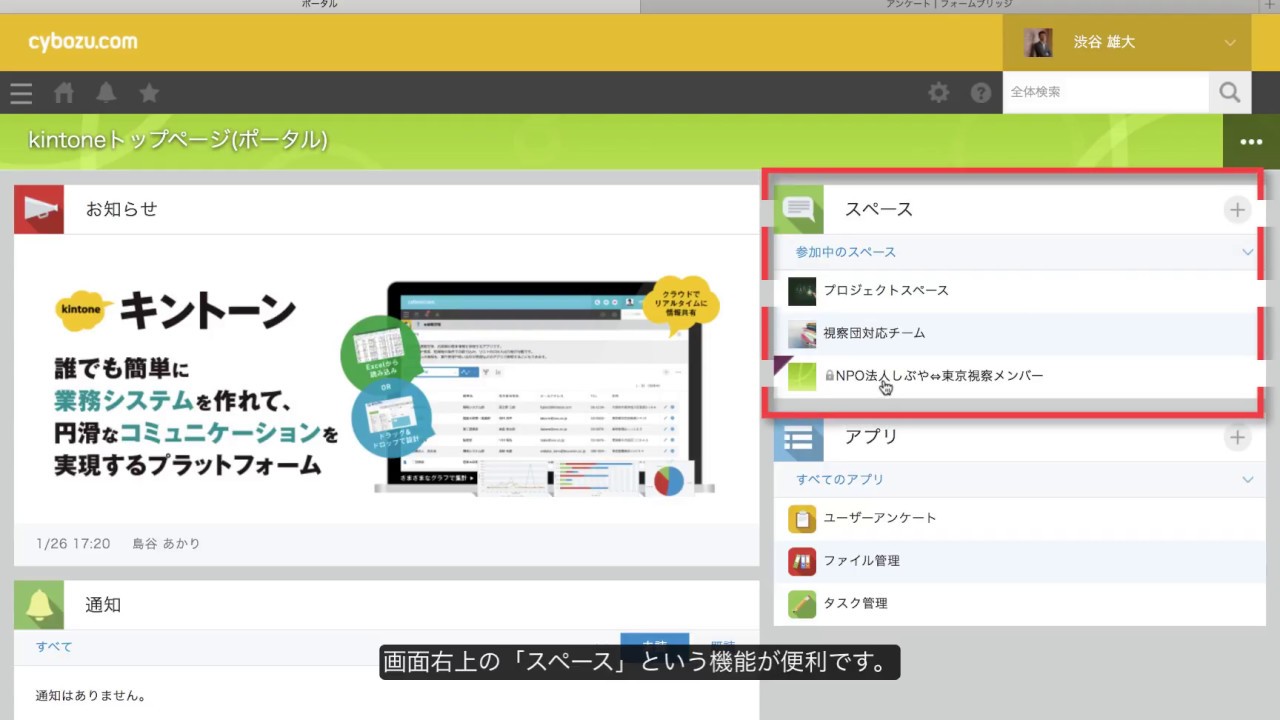
Task: Open the hamburger menu icon
Action: pos(21,93)
